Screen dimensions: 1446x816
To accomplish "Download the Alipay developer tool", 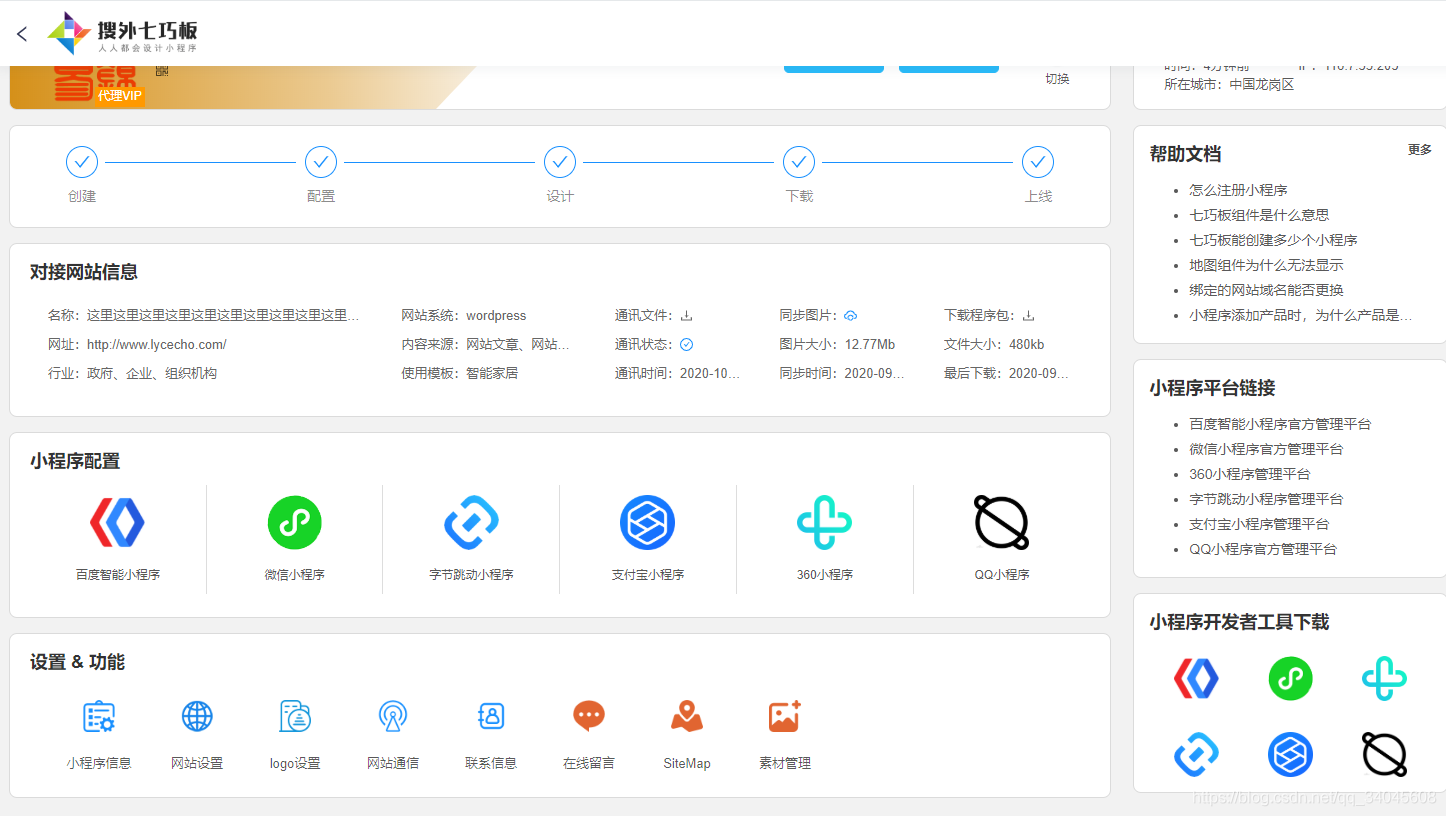I will [x=1290, y=755].
